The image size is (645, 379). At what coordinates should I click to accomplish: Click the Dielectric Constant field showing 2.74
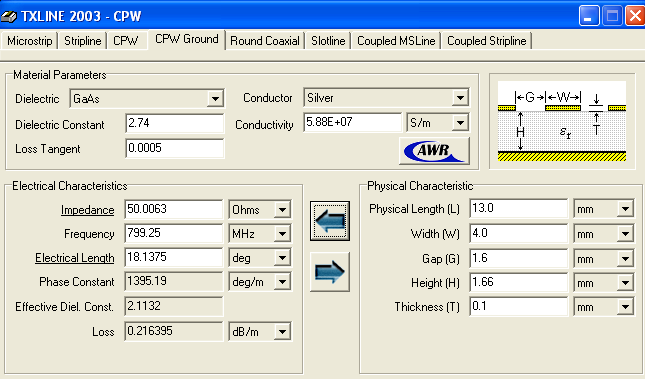click(x=174, y=123)
